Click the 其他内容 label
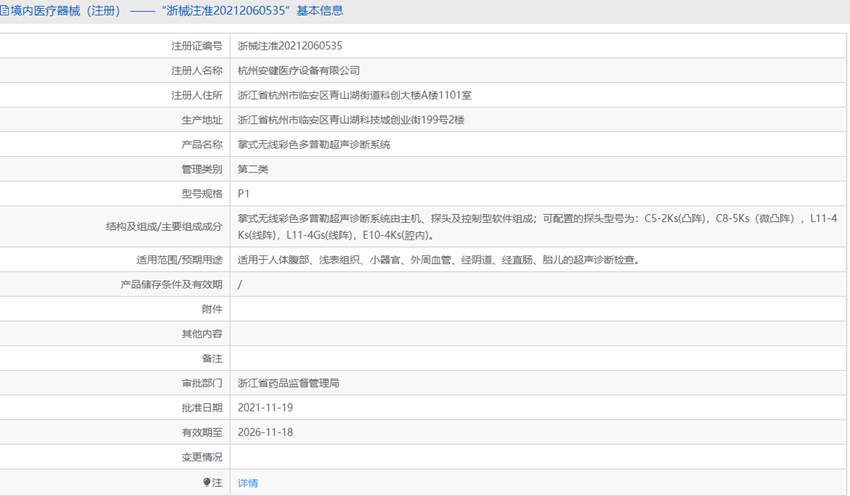This screenshot has width=850, height=496. point(202,334)
